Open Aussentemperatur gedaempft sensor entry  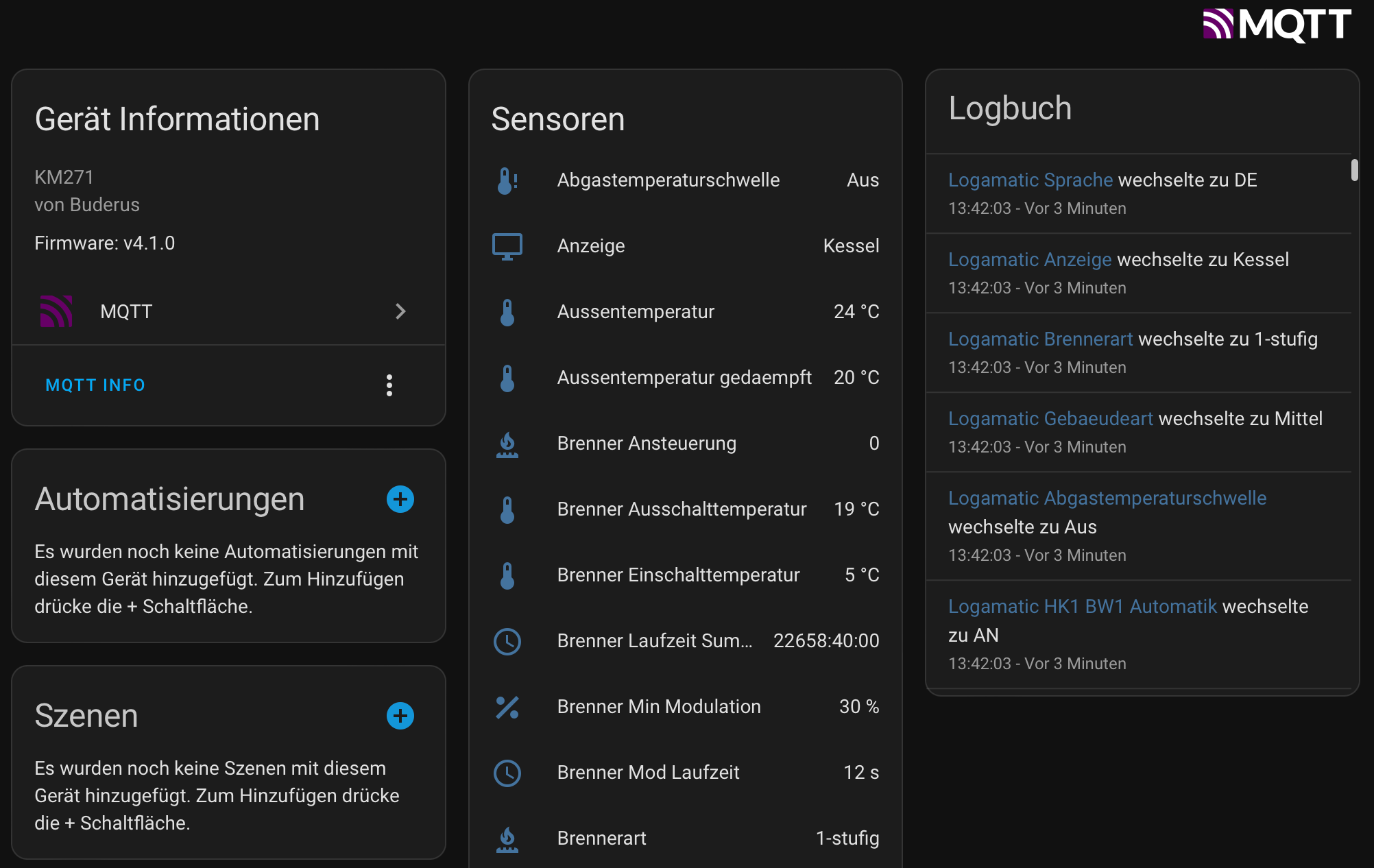pos(684,378)
